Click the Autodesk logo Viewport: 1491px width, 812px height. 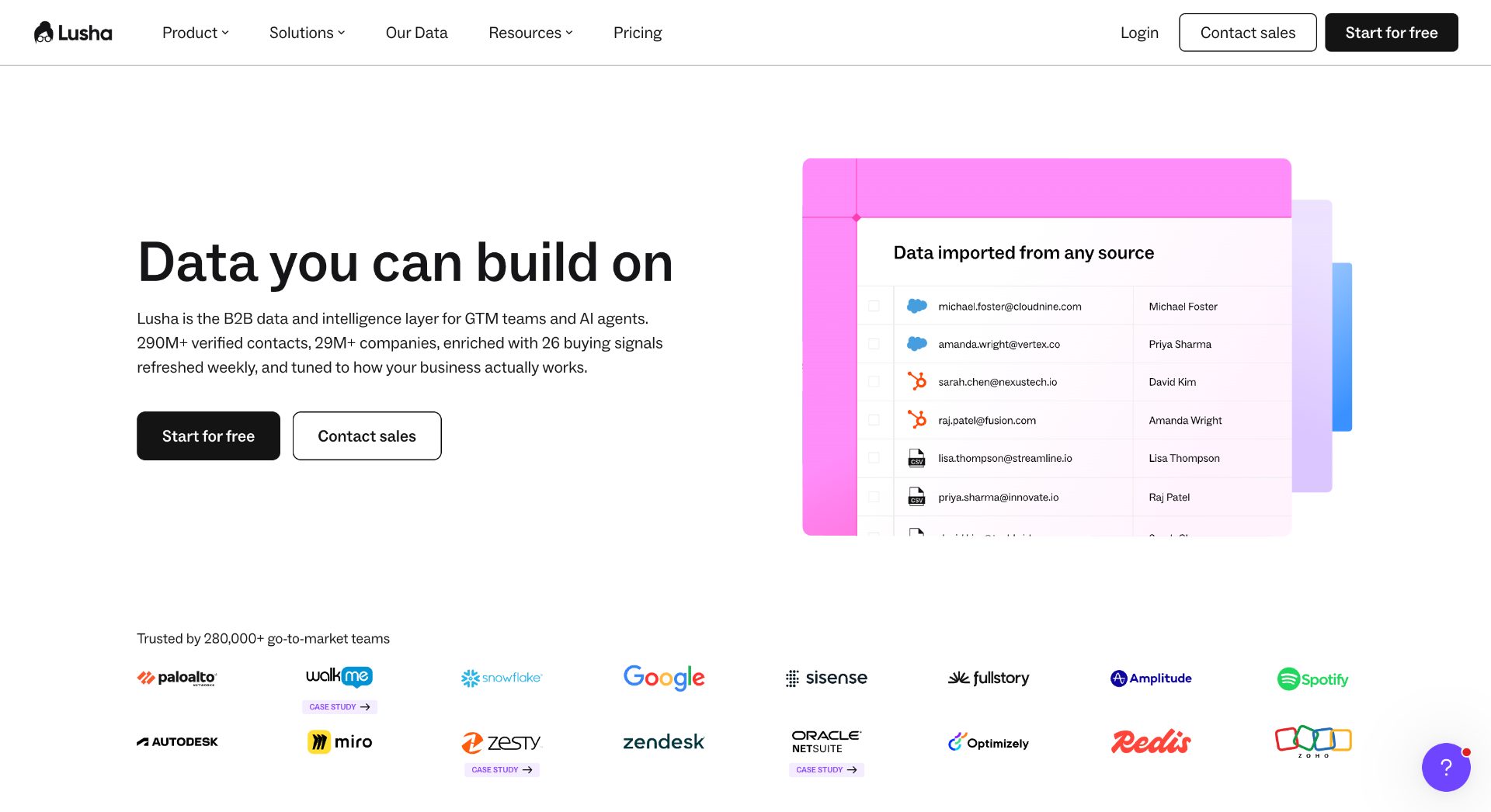pyautogui.click(x=177, y=742)
